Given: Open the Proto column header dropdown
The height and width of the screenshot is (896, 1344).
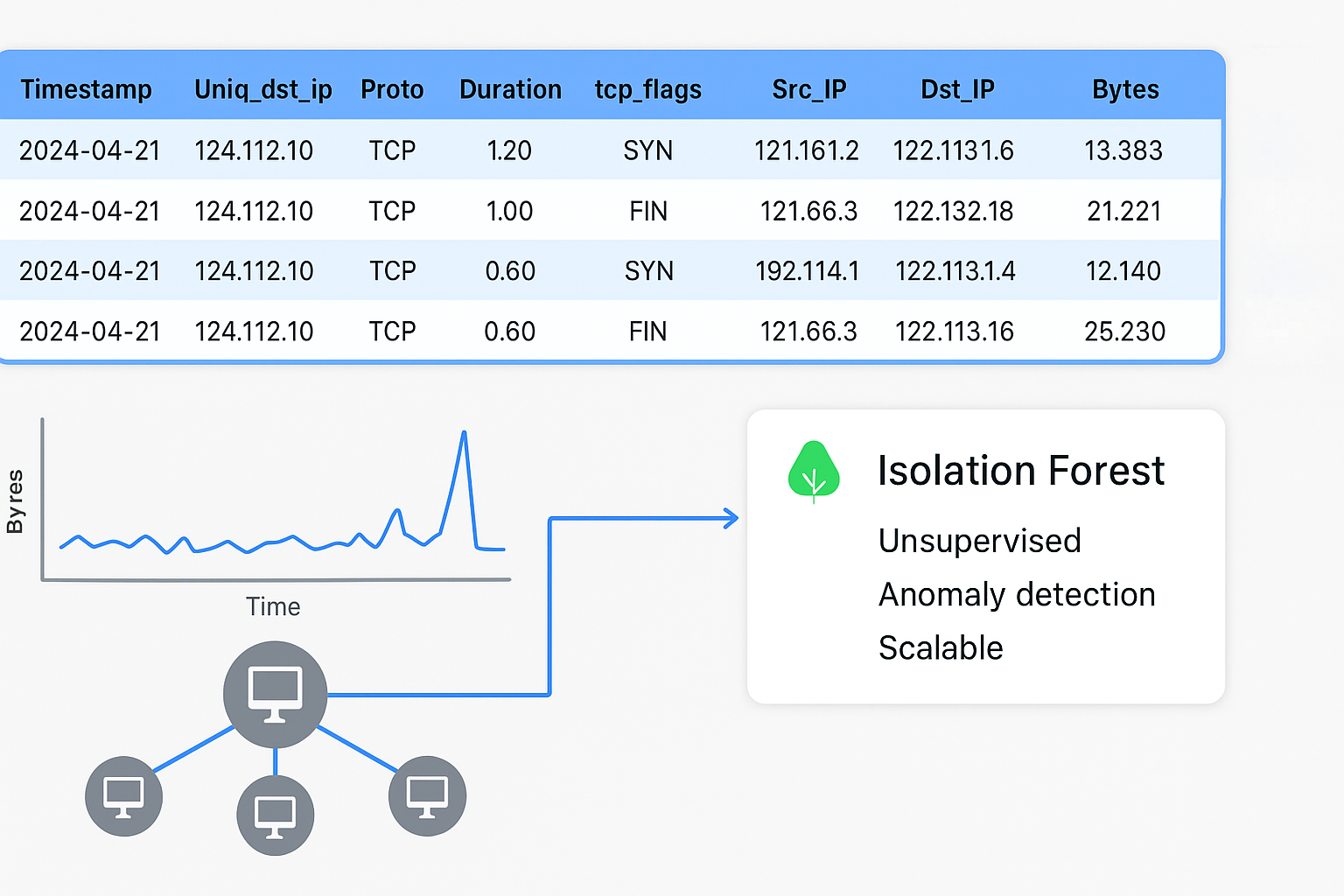Looking at the screenshot, I should click(392, 88).
